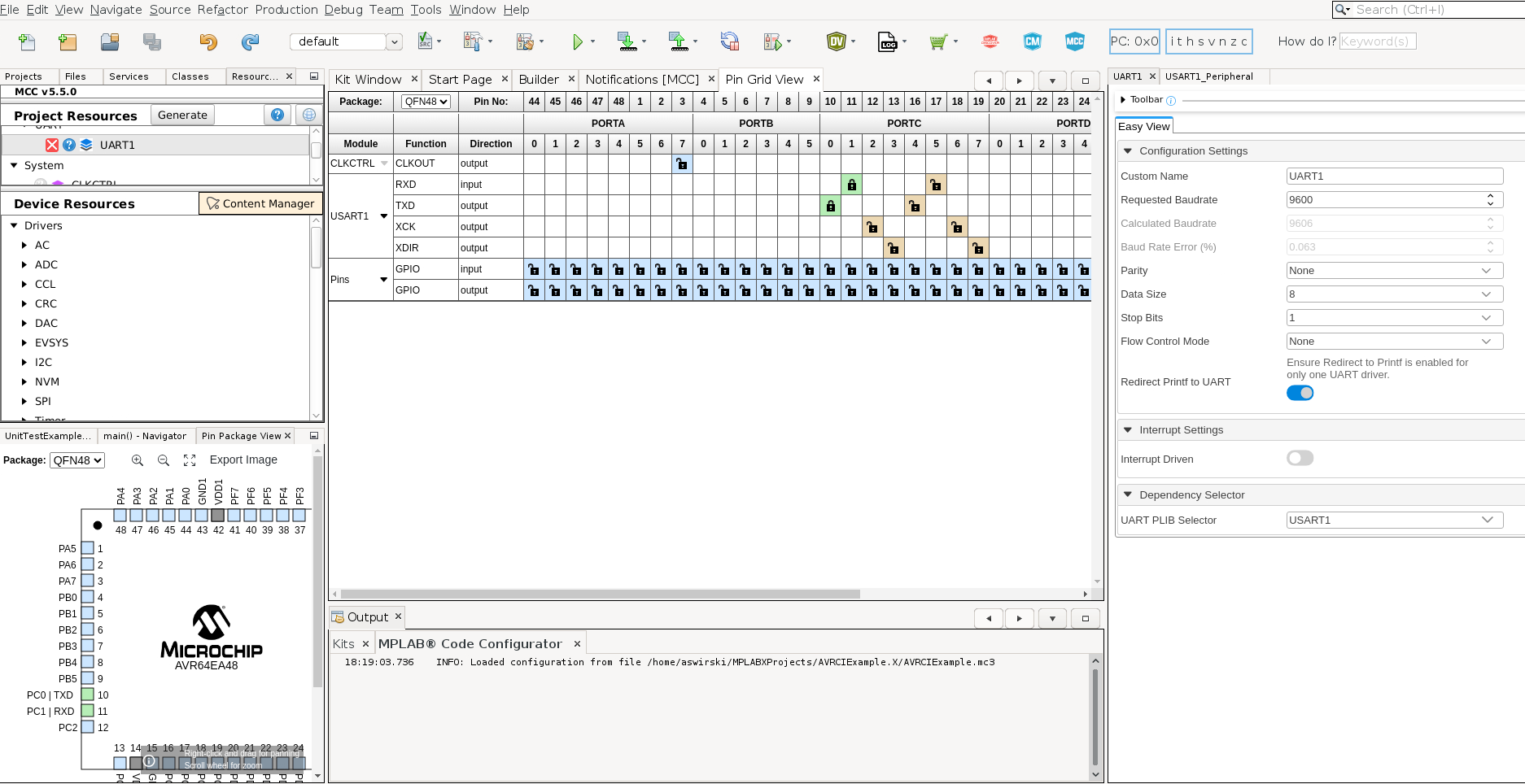Switch to the Notifications [MCC] tab

tap(642, 79)
